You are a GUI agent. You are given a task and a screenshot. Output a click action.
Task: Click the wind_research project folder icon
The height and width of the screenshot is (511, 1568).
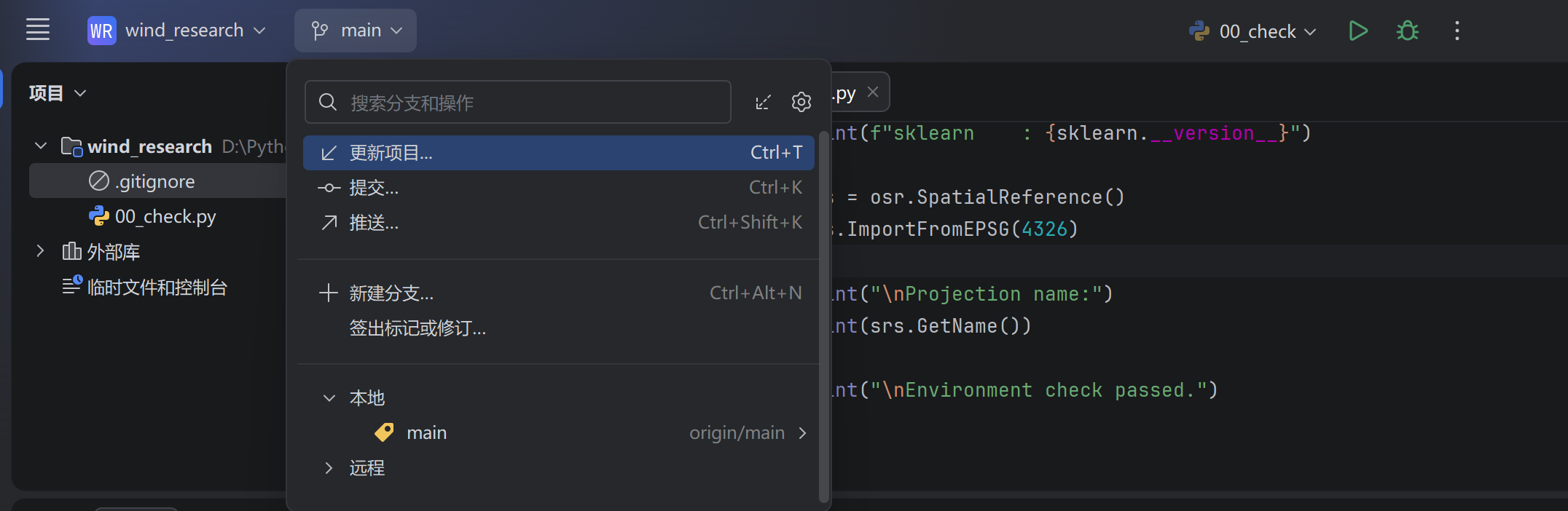(x=71, y=146)
